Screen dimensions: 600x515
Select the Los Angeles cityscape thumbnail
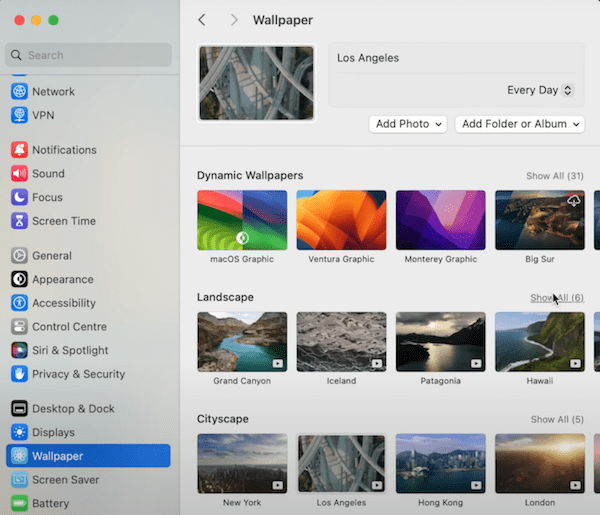(341, 464)
